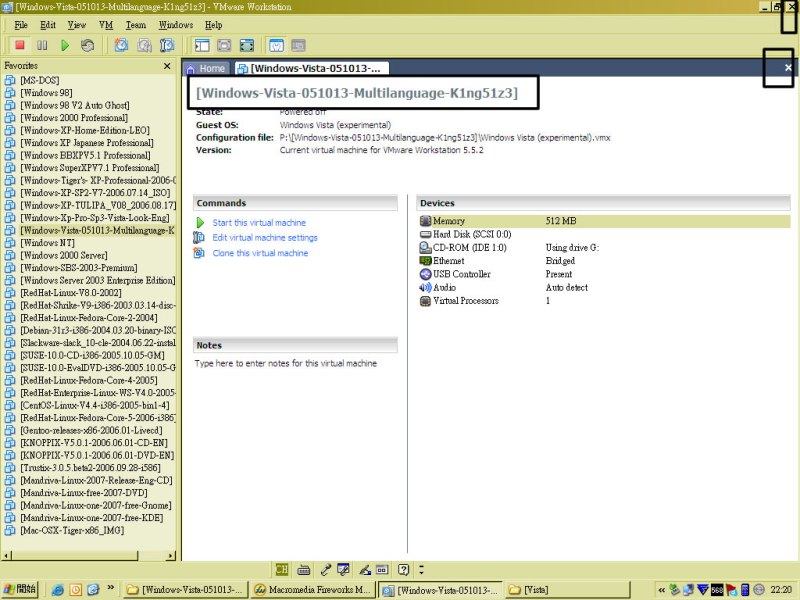Open the Edit menu
The width and height of the screenshot is (800, 600).
point(48,24)
